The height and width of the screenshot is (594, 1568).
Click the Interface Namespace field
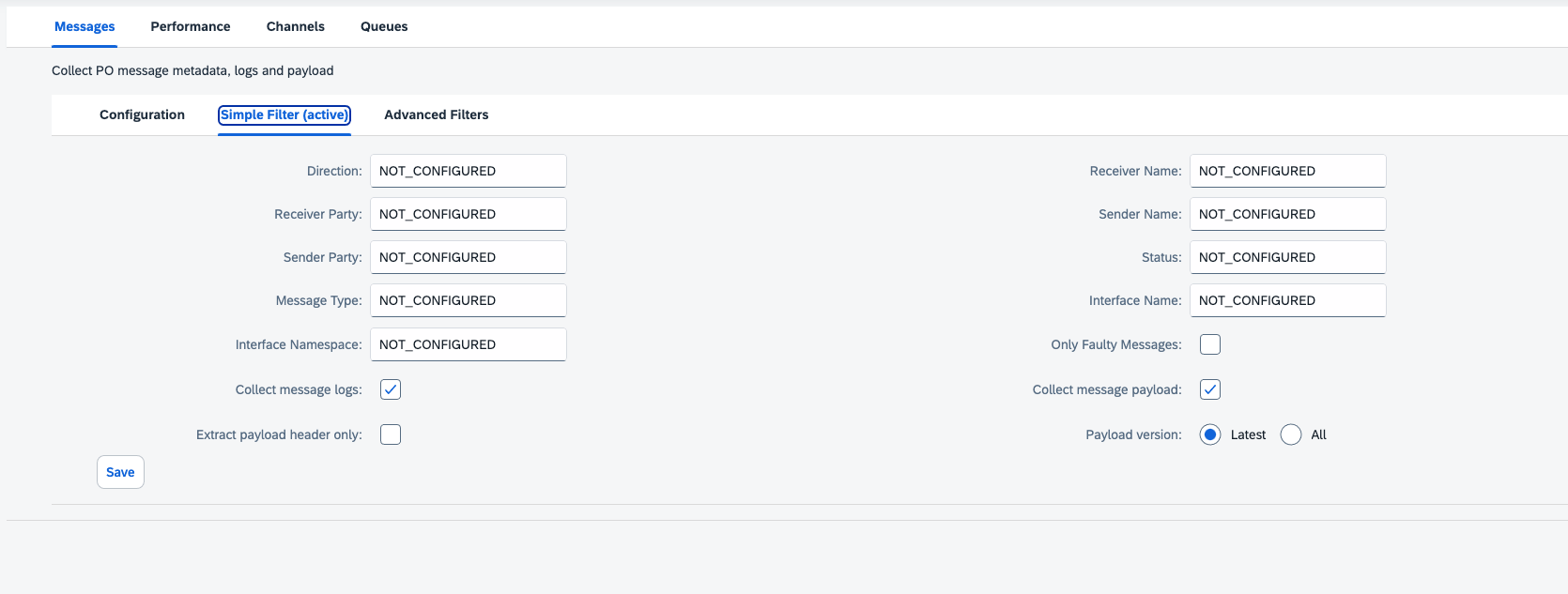pos(468,344)
